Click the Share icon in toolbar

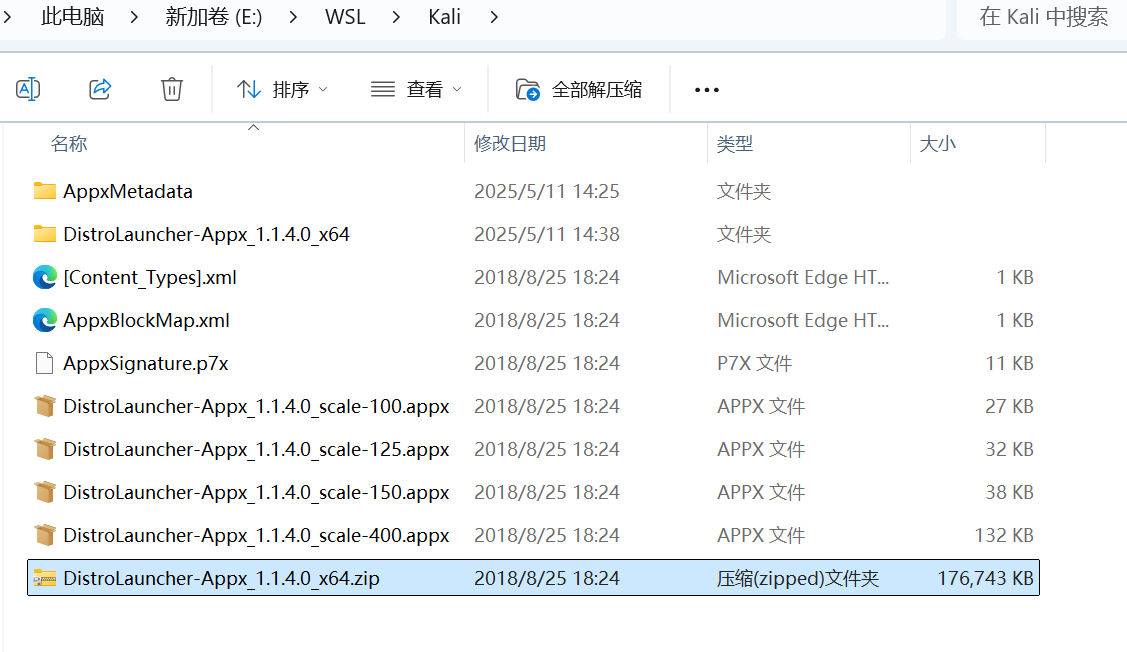pos(100,89)
